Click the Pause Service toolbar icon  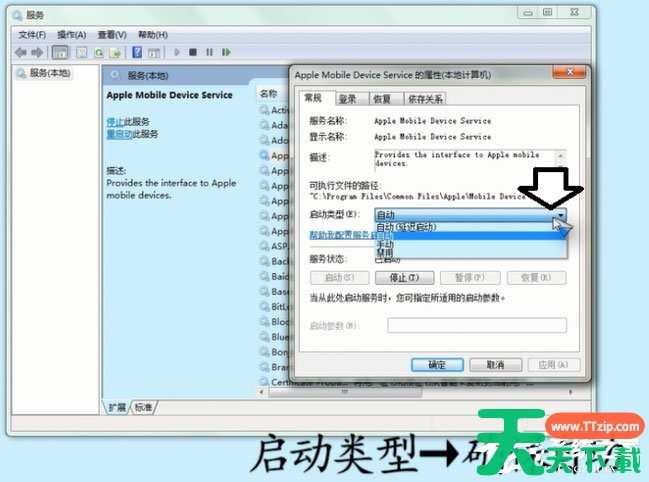pos(209,52)
